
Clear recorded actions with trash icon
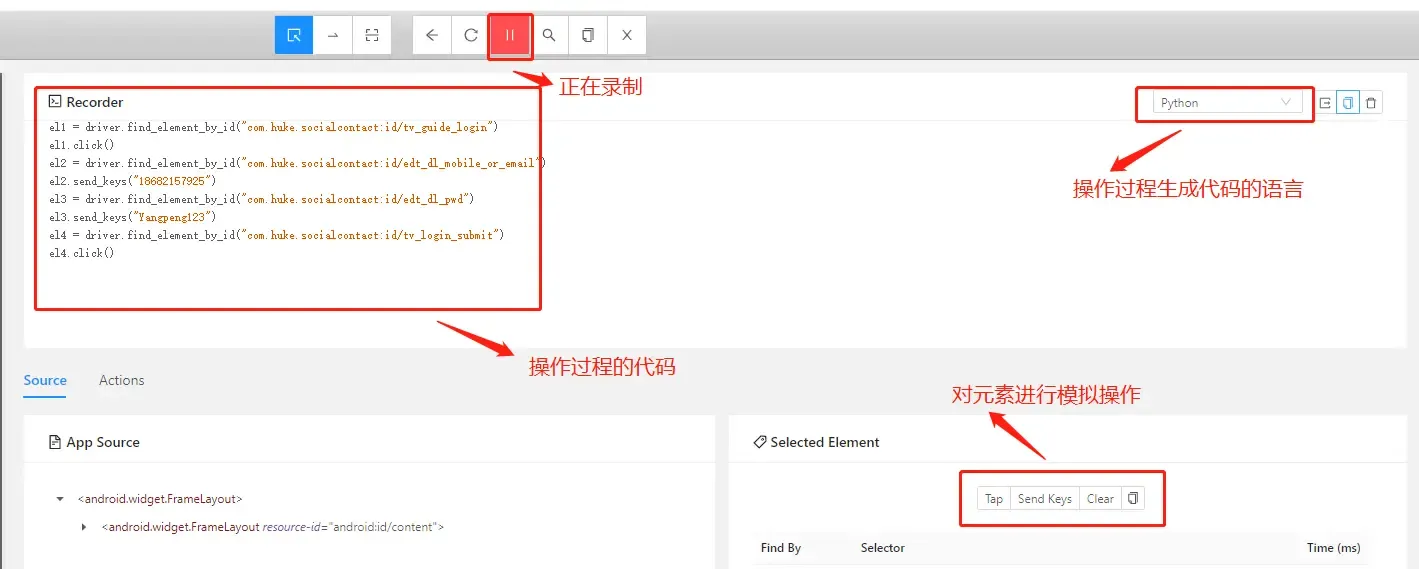1371,103
